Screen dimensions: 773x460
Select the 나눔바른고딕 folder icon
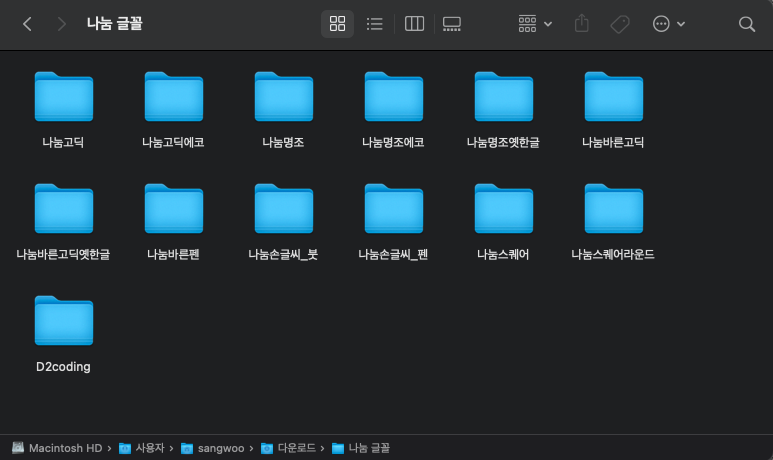tap(613, 96)
